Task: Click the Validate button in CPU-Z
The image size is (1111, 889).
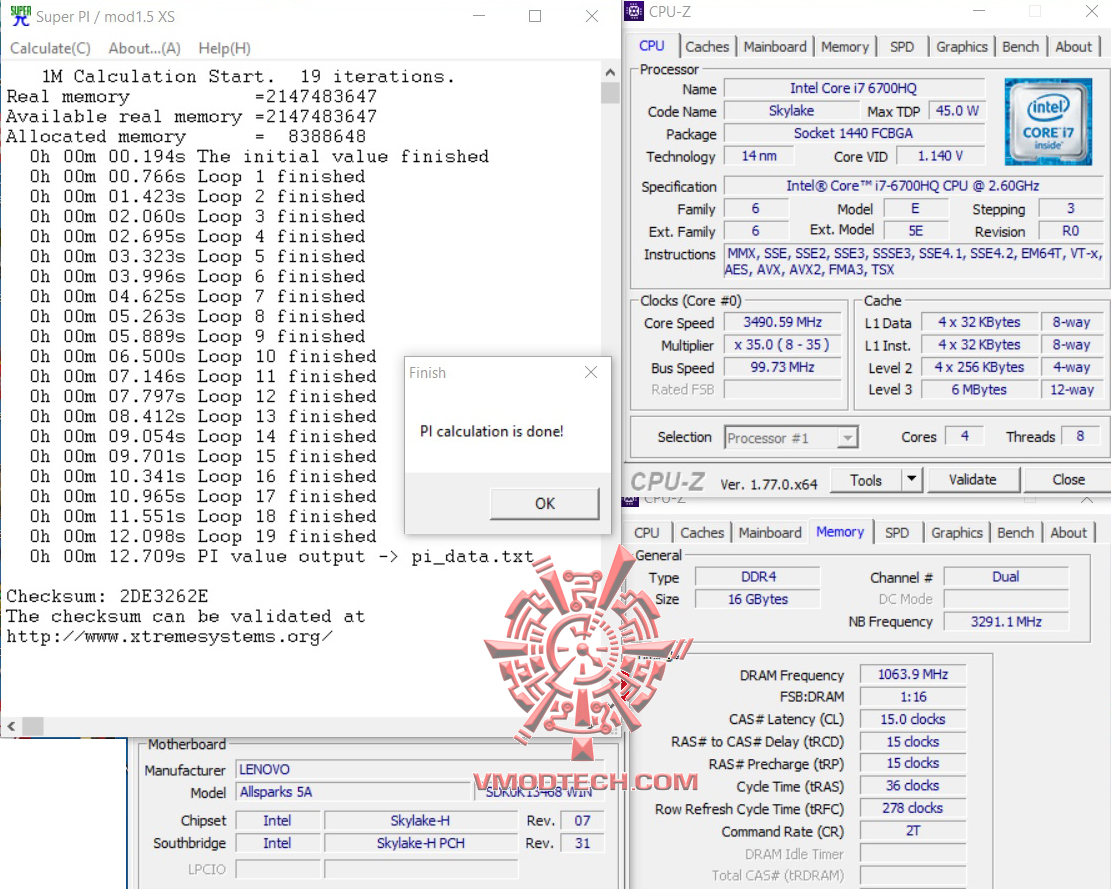Action: point(972,480)
